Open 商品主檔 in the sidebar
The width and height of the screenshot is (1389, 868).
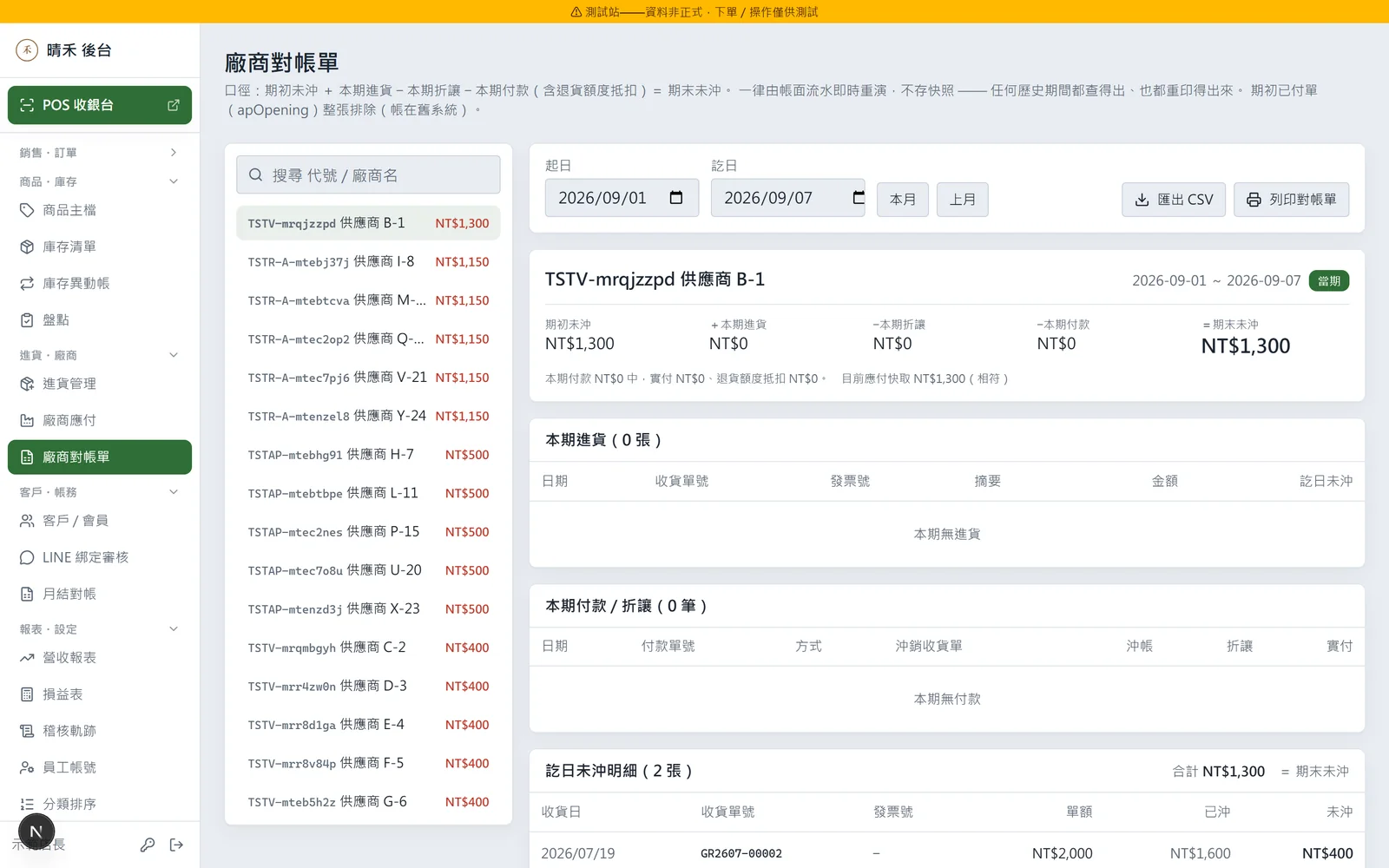tap(100, 210)
